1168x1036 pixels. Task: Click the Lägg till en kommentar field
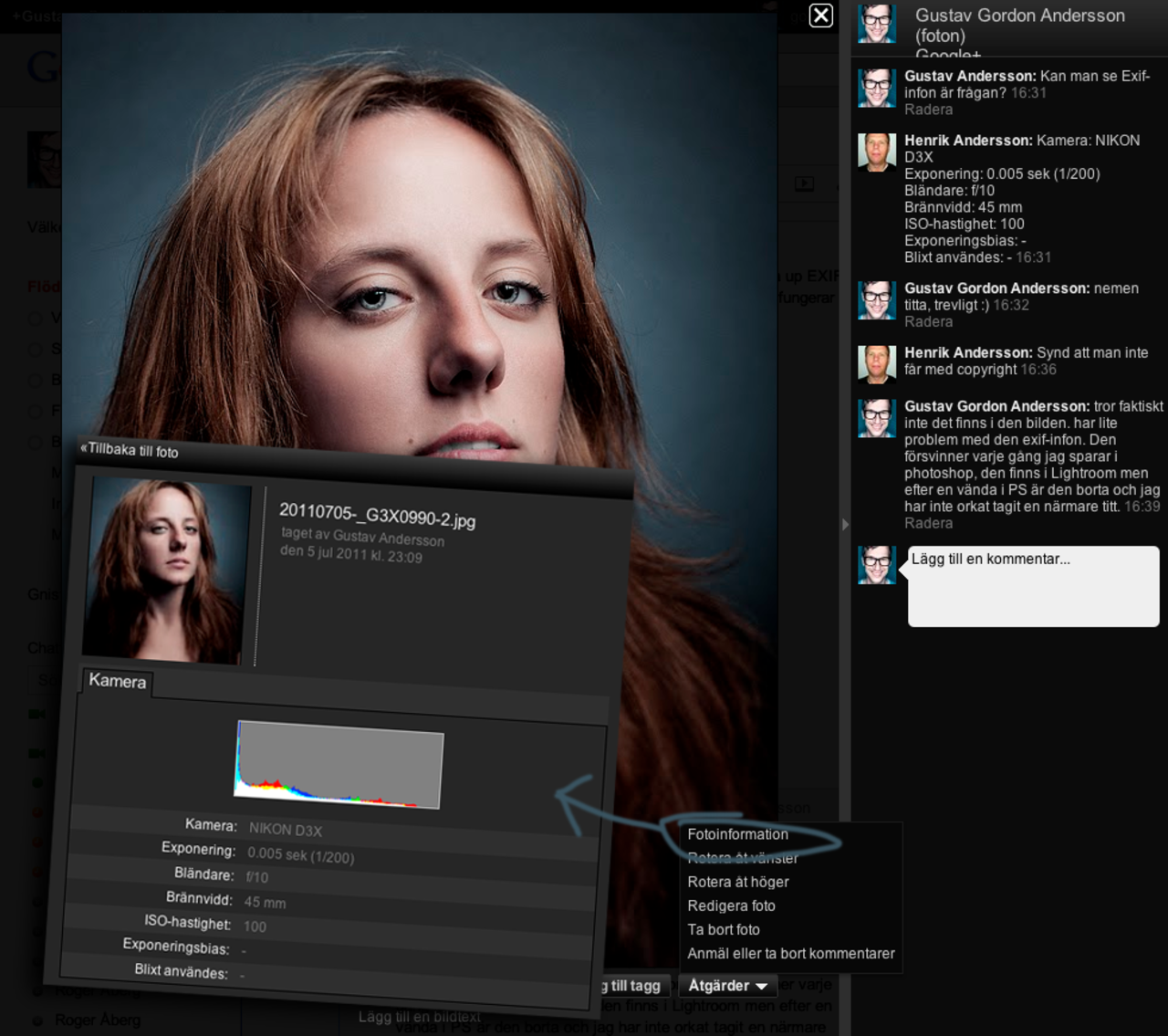(1032, 585)
